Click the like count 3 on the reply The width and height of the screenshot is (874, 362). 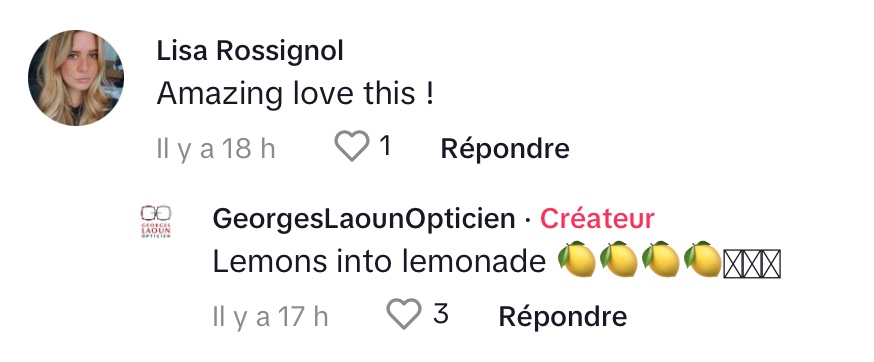click(x=441, y=313)
